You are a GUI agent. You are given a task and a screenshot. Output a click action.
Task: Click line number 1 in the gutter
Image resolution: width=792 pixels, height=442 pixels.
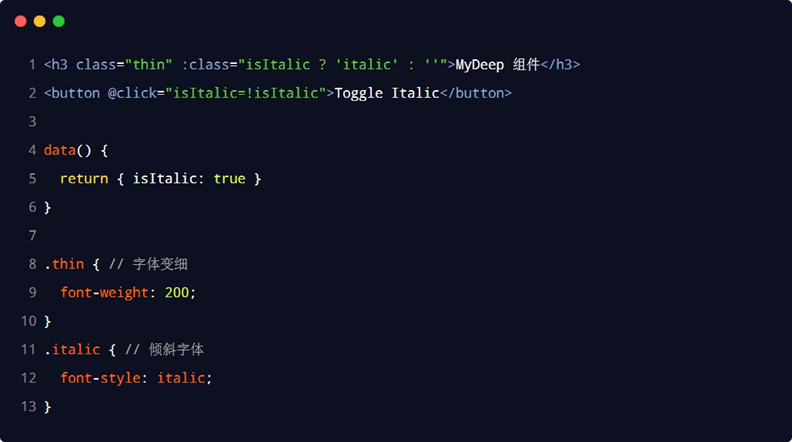32,65
